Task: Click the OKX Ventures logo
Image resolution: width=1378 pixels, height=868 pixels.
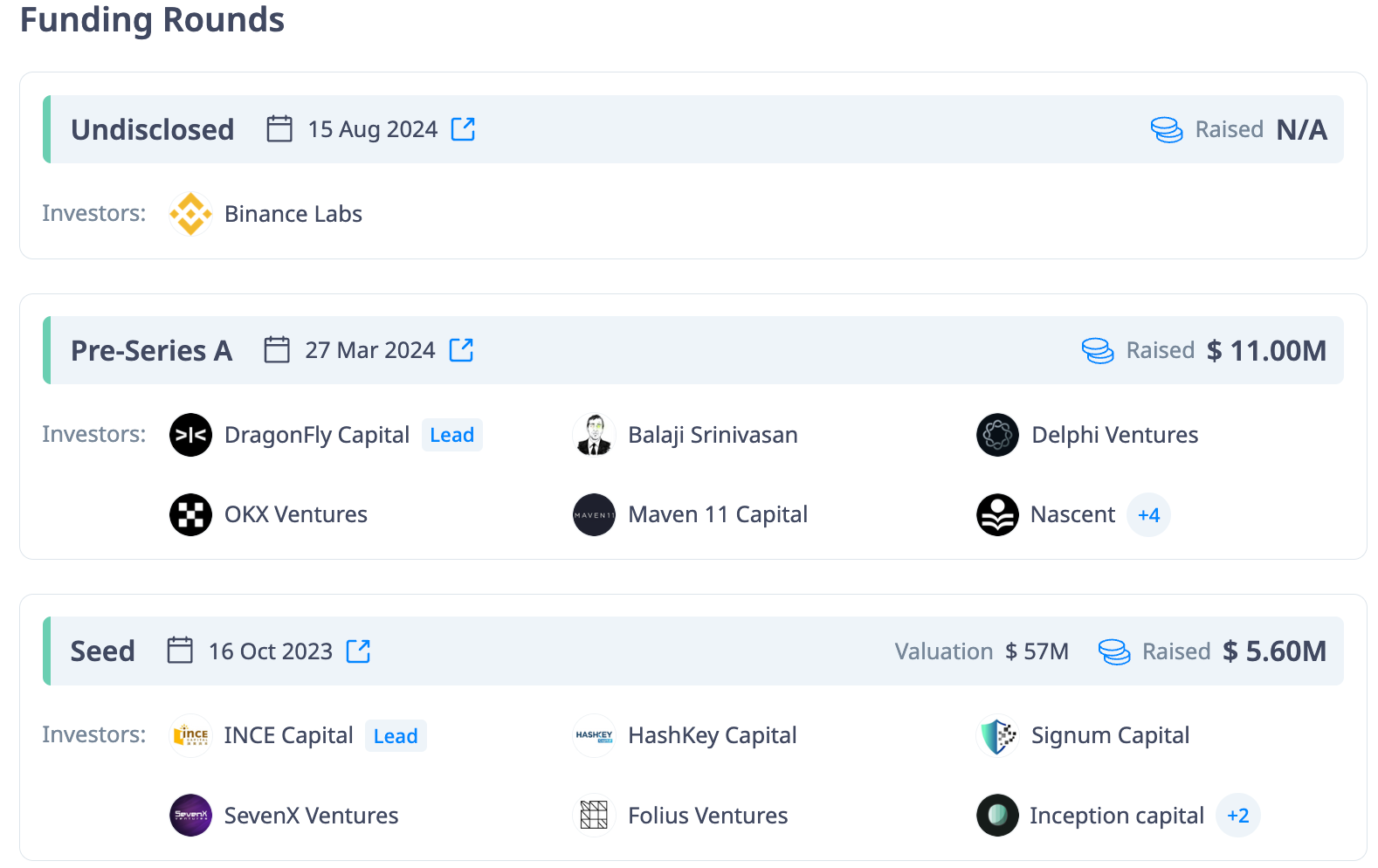Action: (x=190, y=515)
